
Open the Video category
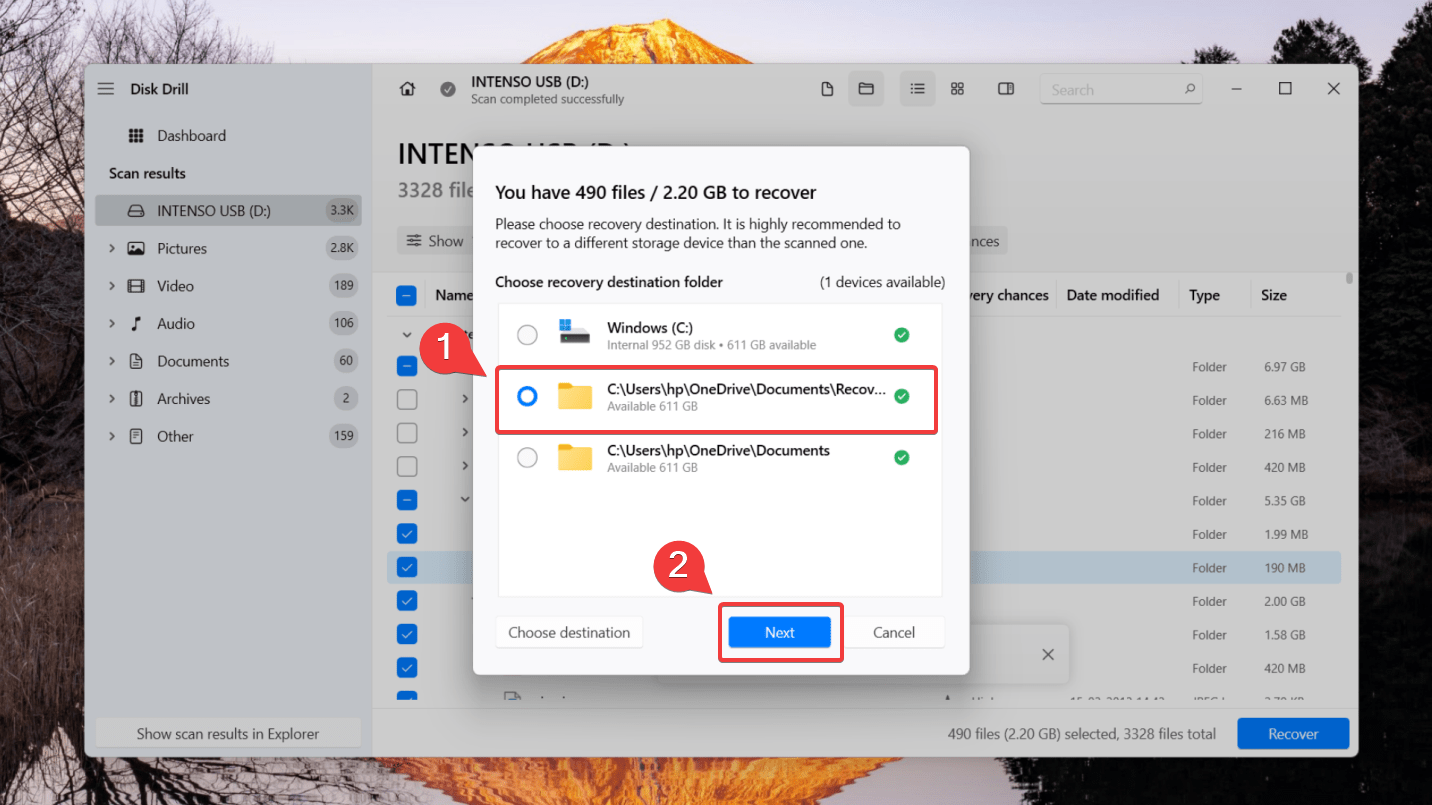click(x=175, y=286)
